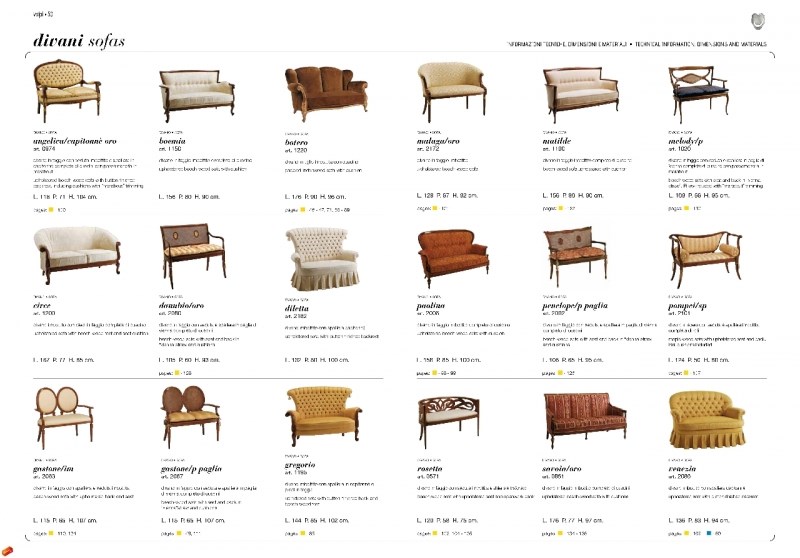Screen dimensions: 800x558
Task: Open the savoia/oro red striped sofa image
Action: pyautogui.click(x=585, y=420)
